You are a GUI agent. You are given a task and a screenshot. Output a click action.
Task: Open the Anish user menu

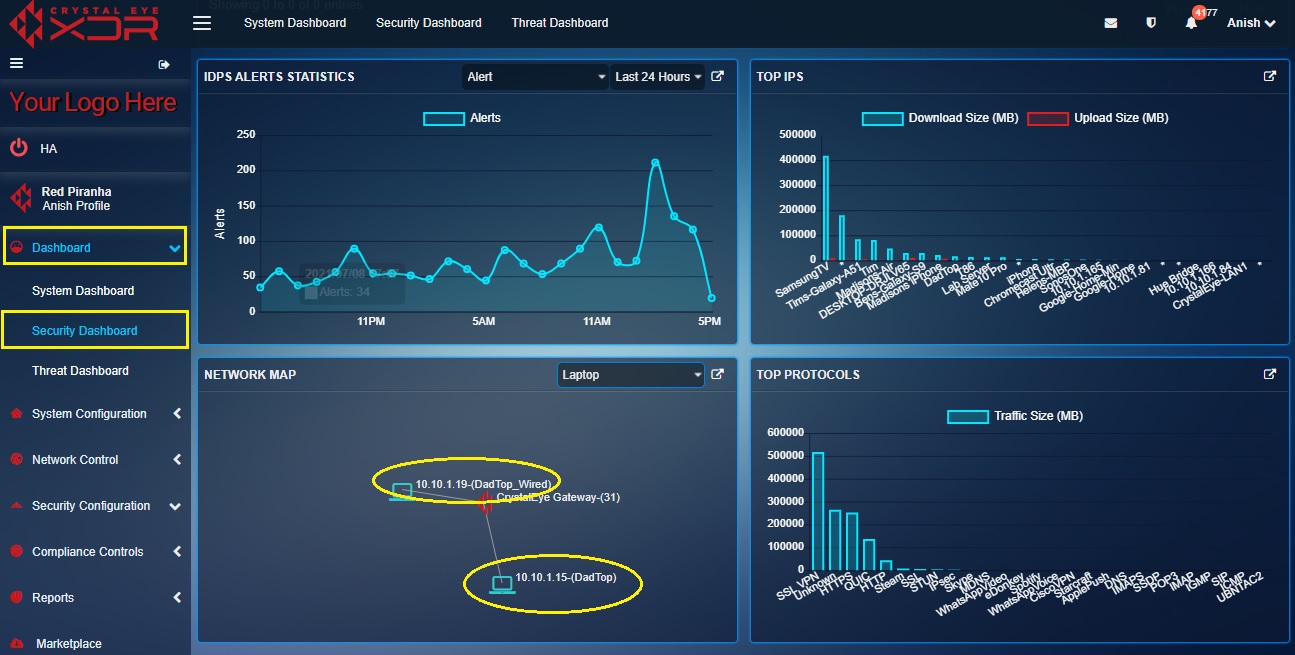click(1251, 23)
